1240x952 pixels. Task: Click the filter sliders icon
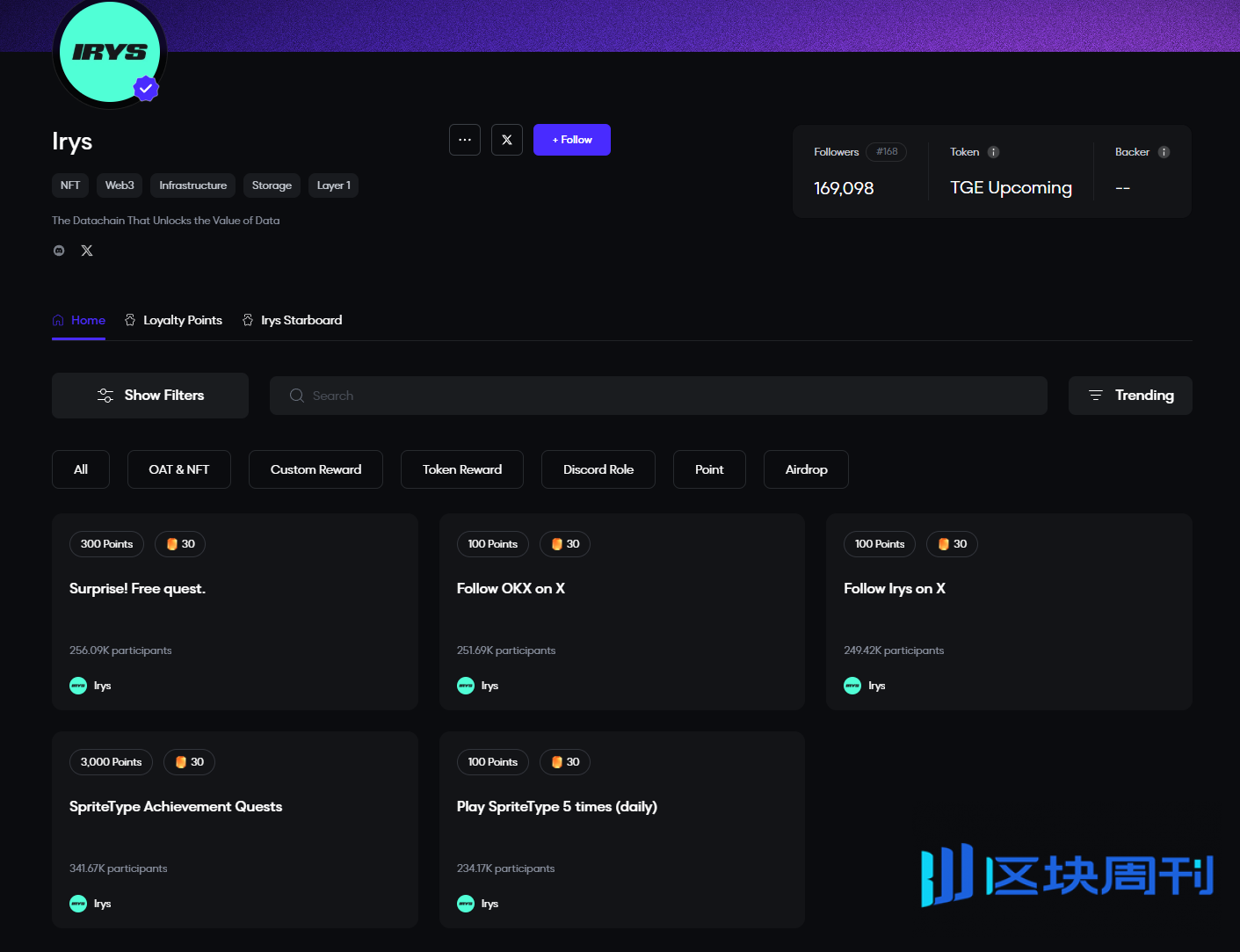[105, 396]
